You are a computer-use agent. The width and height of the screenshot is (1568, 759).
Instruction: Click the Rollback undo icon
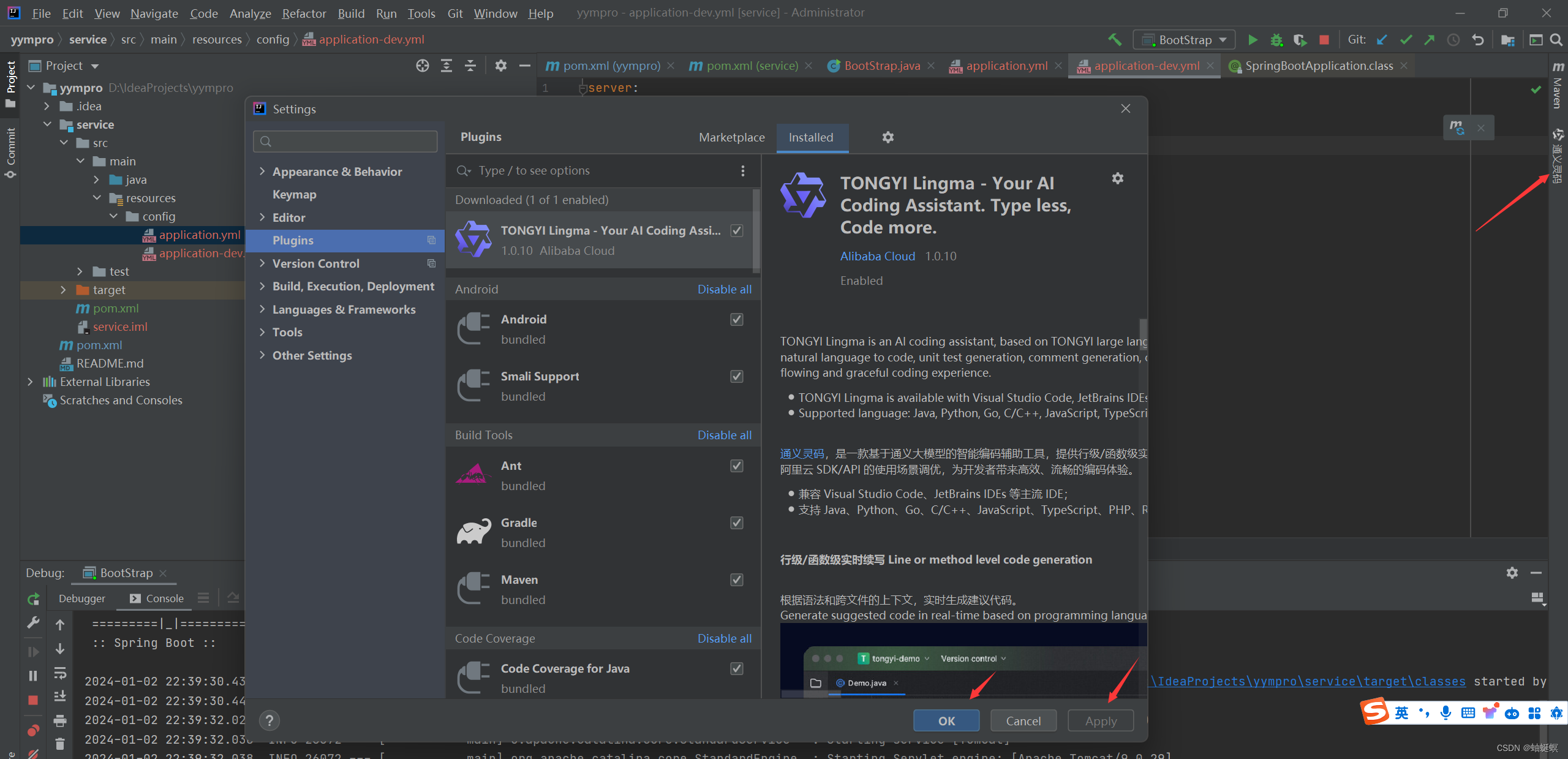[1477, 40]
